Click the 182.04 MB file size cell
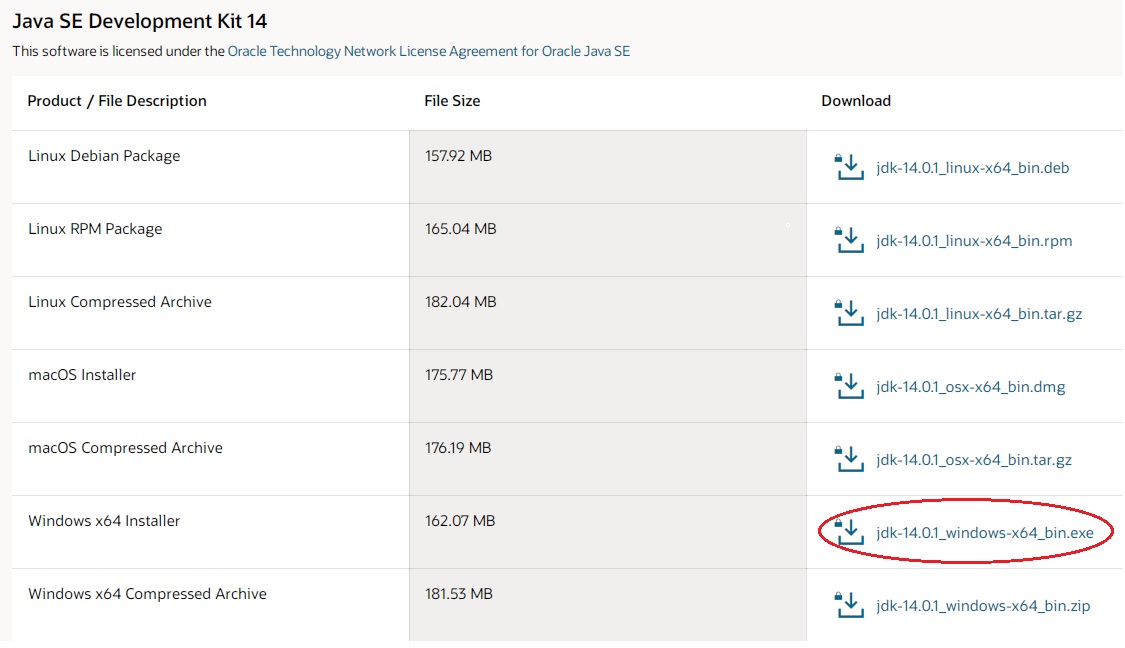Viewport: 1125px width, 648px height. [608, 314]
